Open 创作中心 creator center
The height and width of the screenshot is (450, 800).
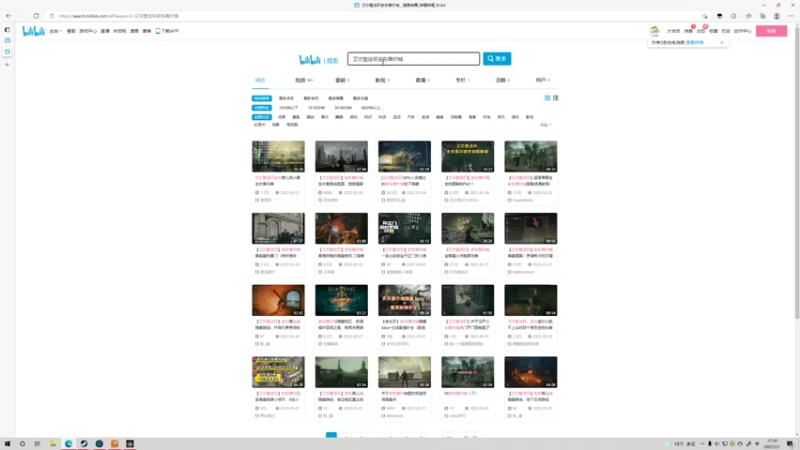tap(742, 31)
